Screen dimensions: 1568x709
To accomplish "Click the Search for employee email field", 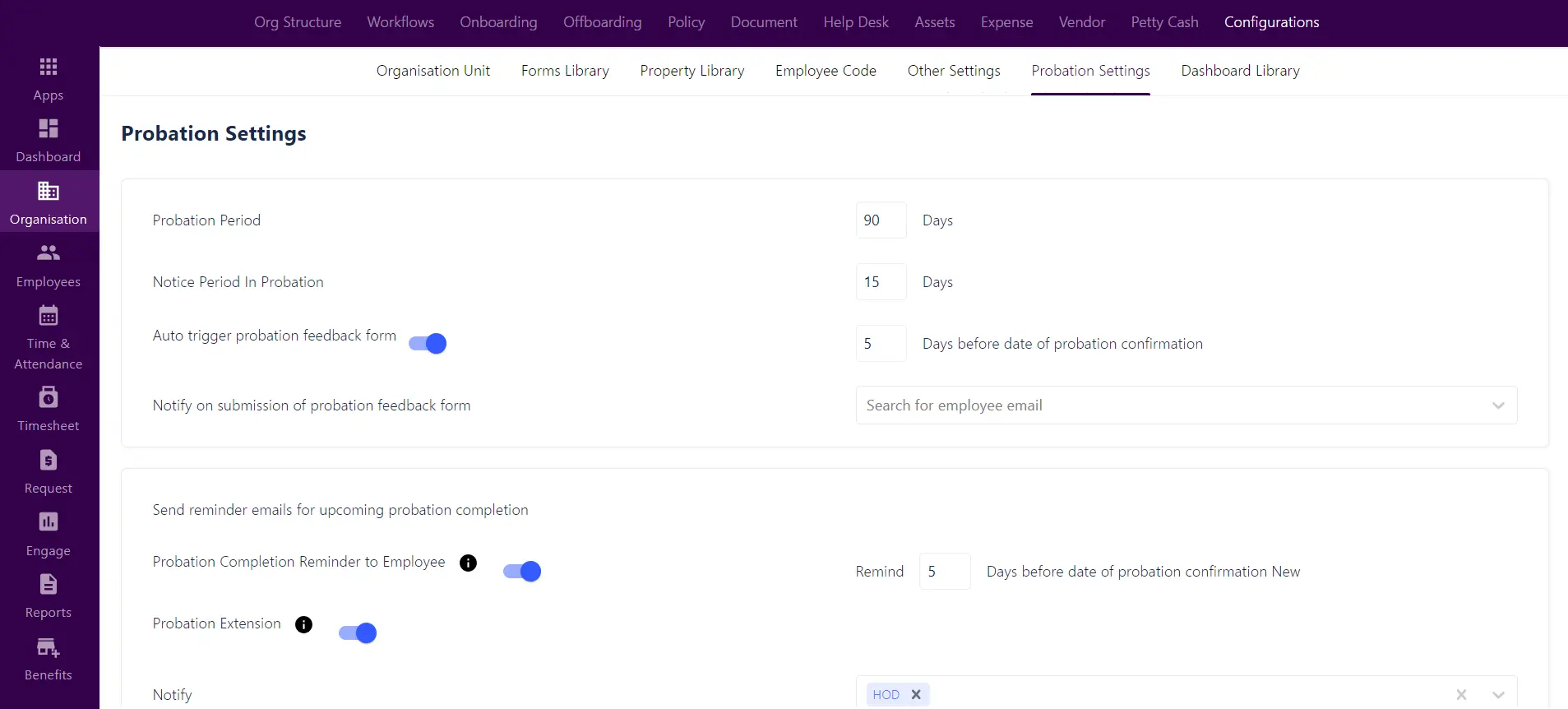I will (1186, 405).
